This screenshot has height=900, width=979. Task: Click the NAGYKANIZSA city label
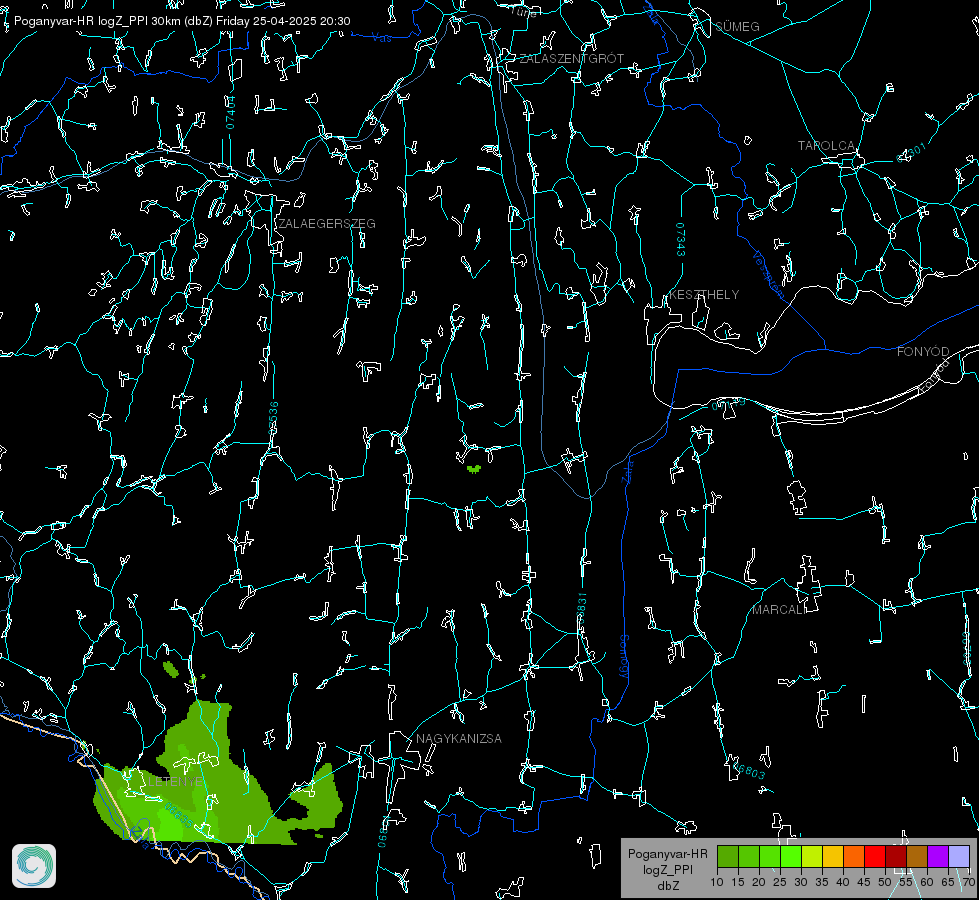(459, 739)
